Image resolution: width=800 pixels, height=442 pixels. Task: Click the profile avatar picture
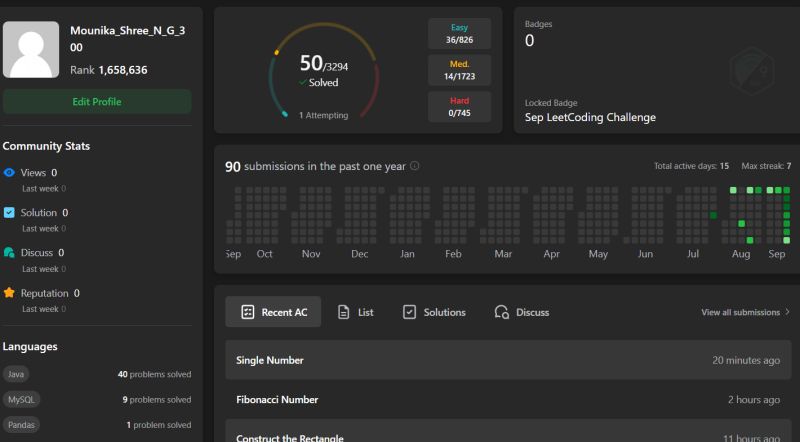point(31,50)
